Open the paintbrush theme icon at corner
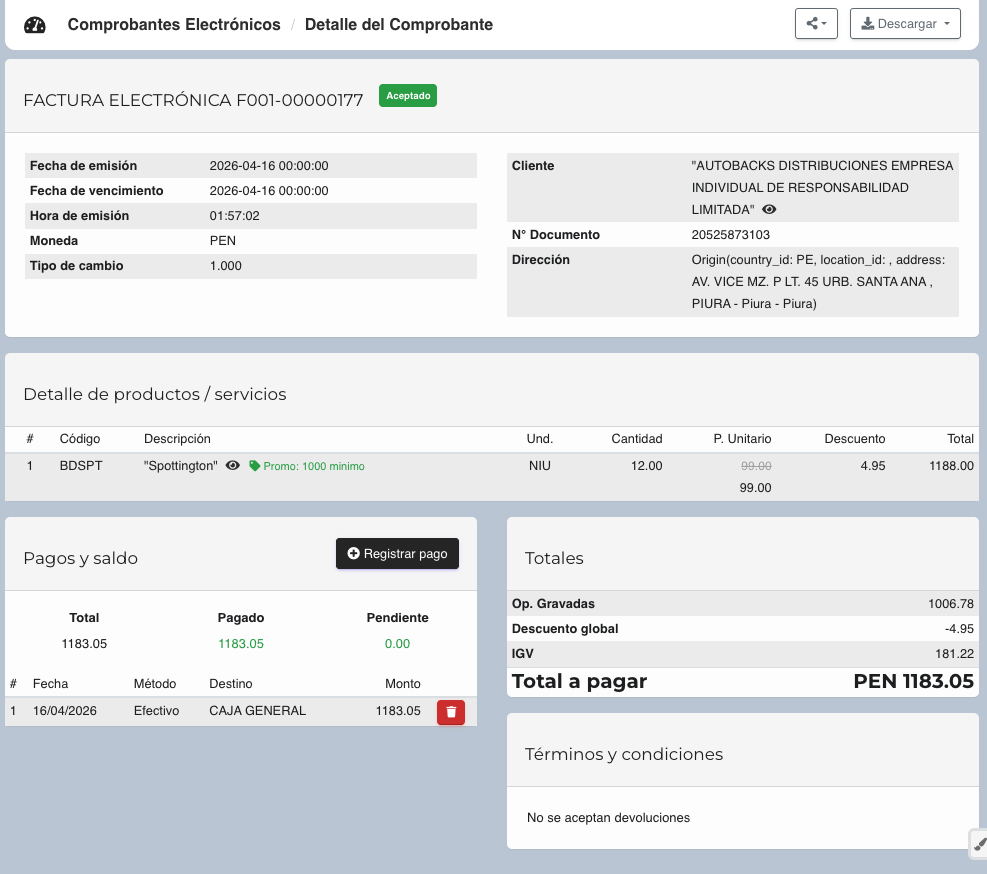 coord(977,844)
